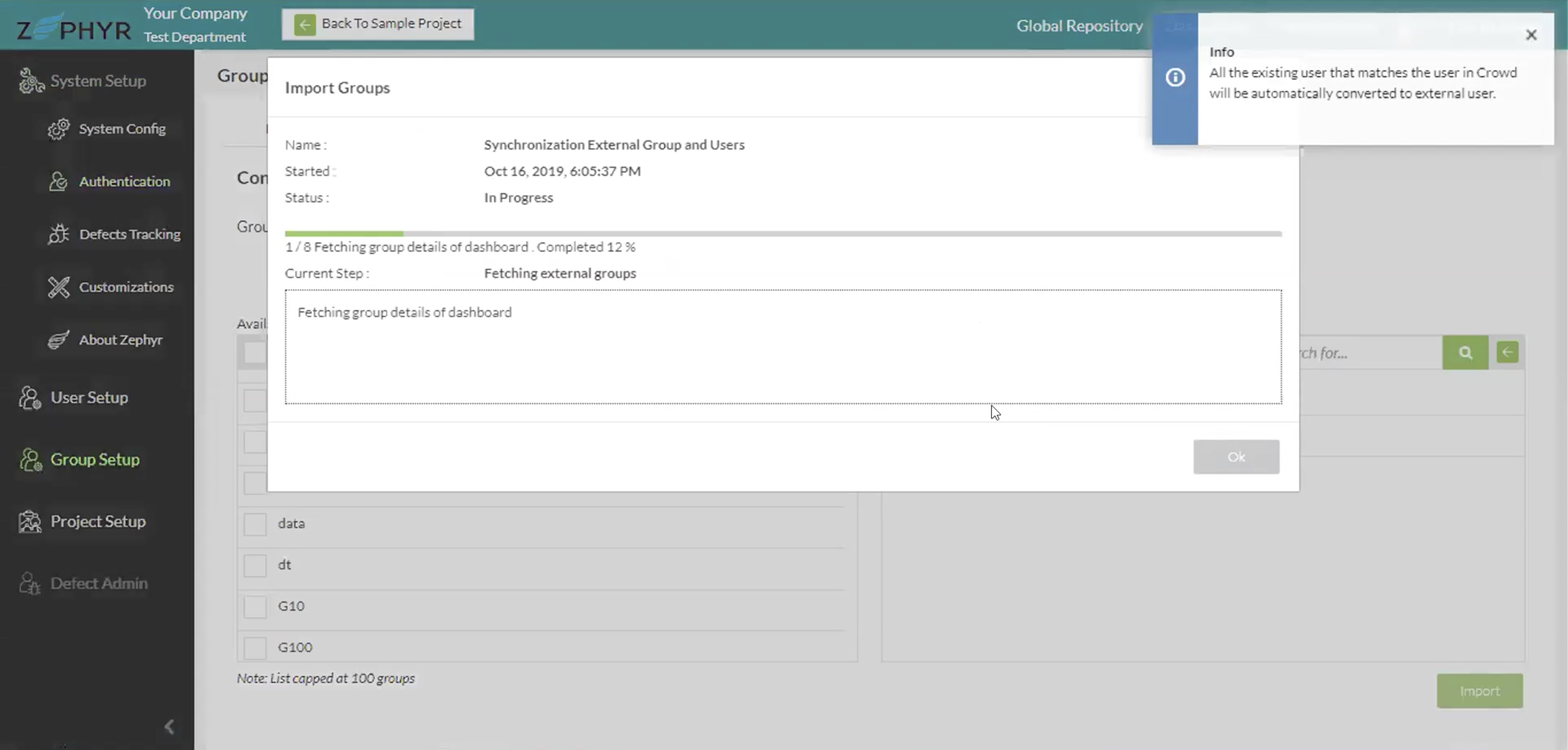Select the G10 group checkbox
The image size is (1568, 750).
[255, 607]
